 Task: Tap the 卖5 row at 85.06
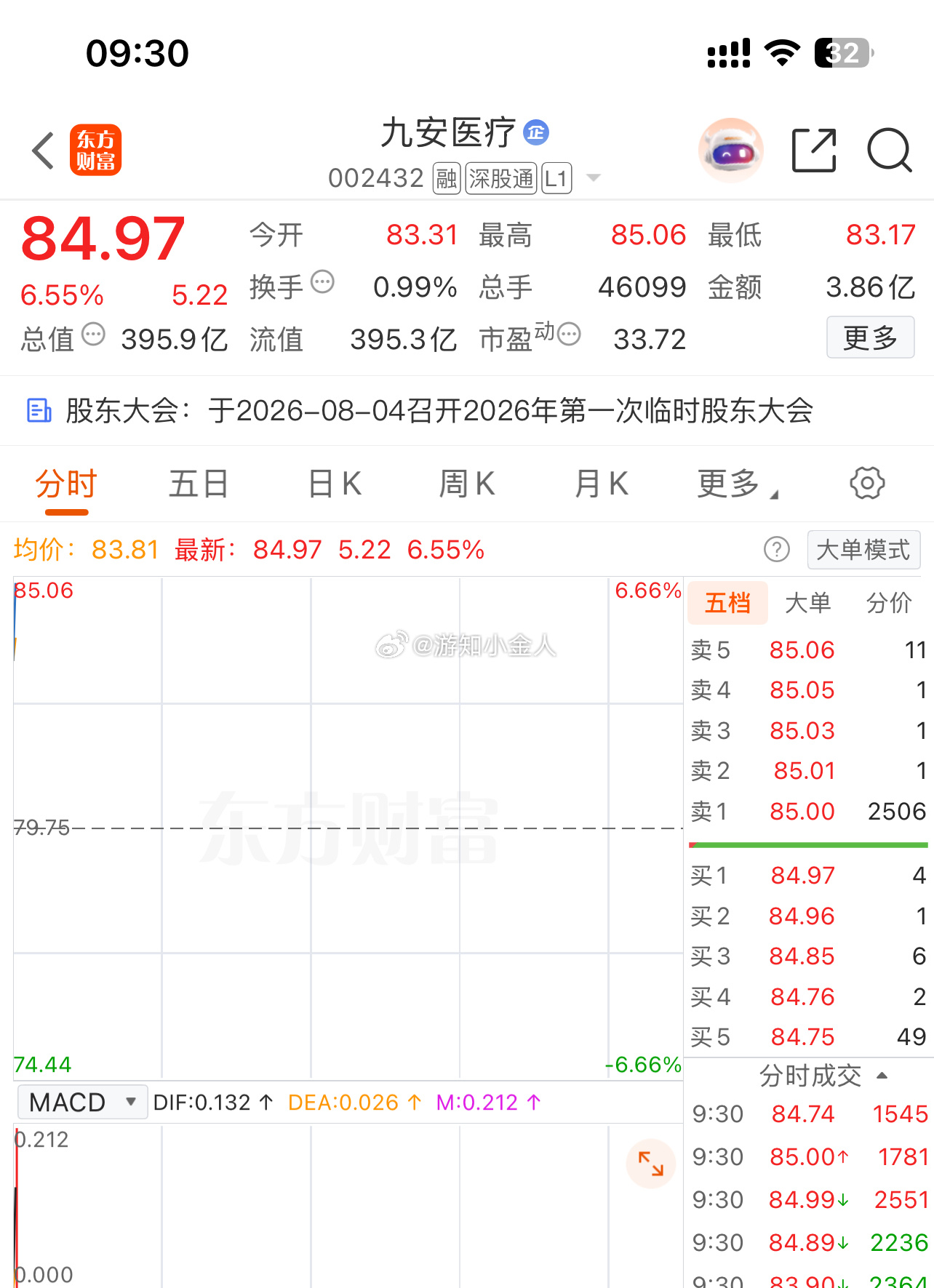click(x=808, y=650)
